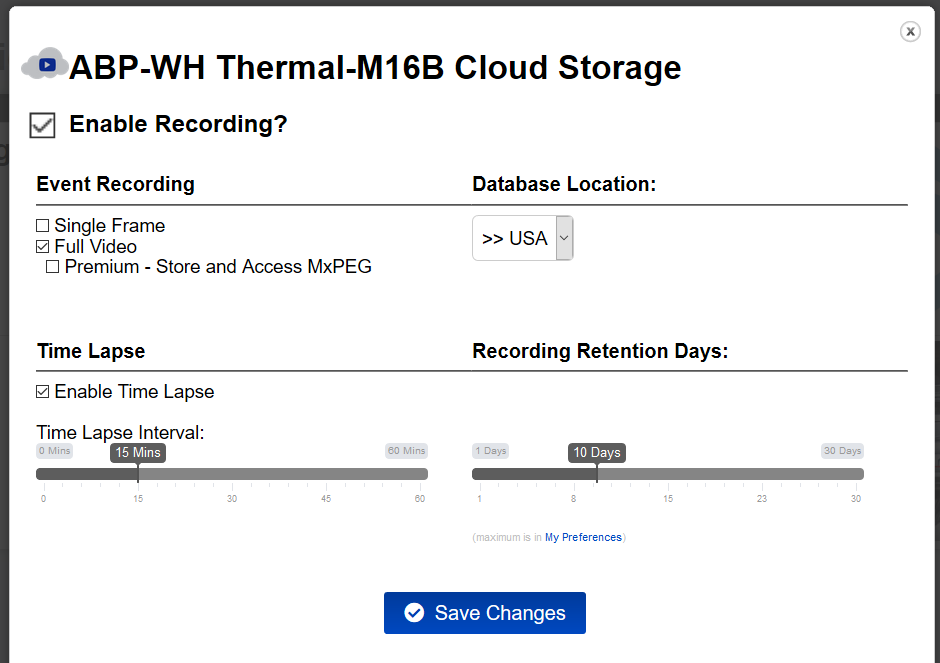940x663 pixels.
Task: Close the Cloud Storage dialog
Action: (x=910, y=32)
